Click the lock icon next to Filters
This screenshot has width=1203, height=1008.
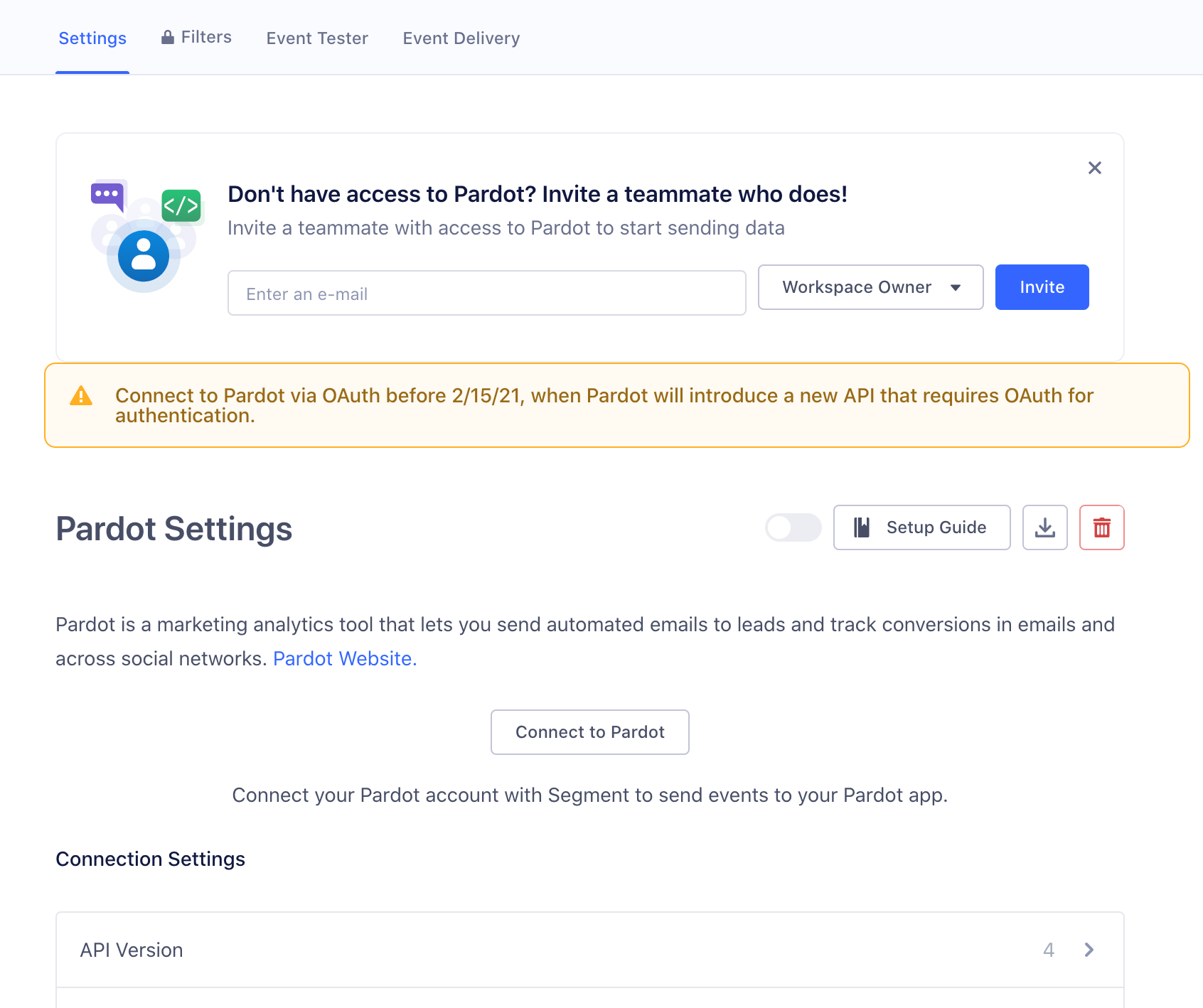click(x=168, y=36)
